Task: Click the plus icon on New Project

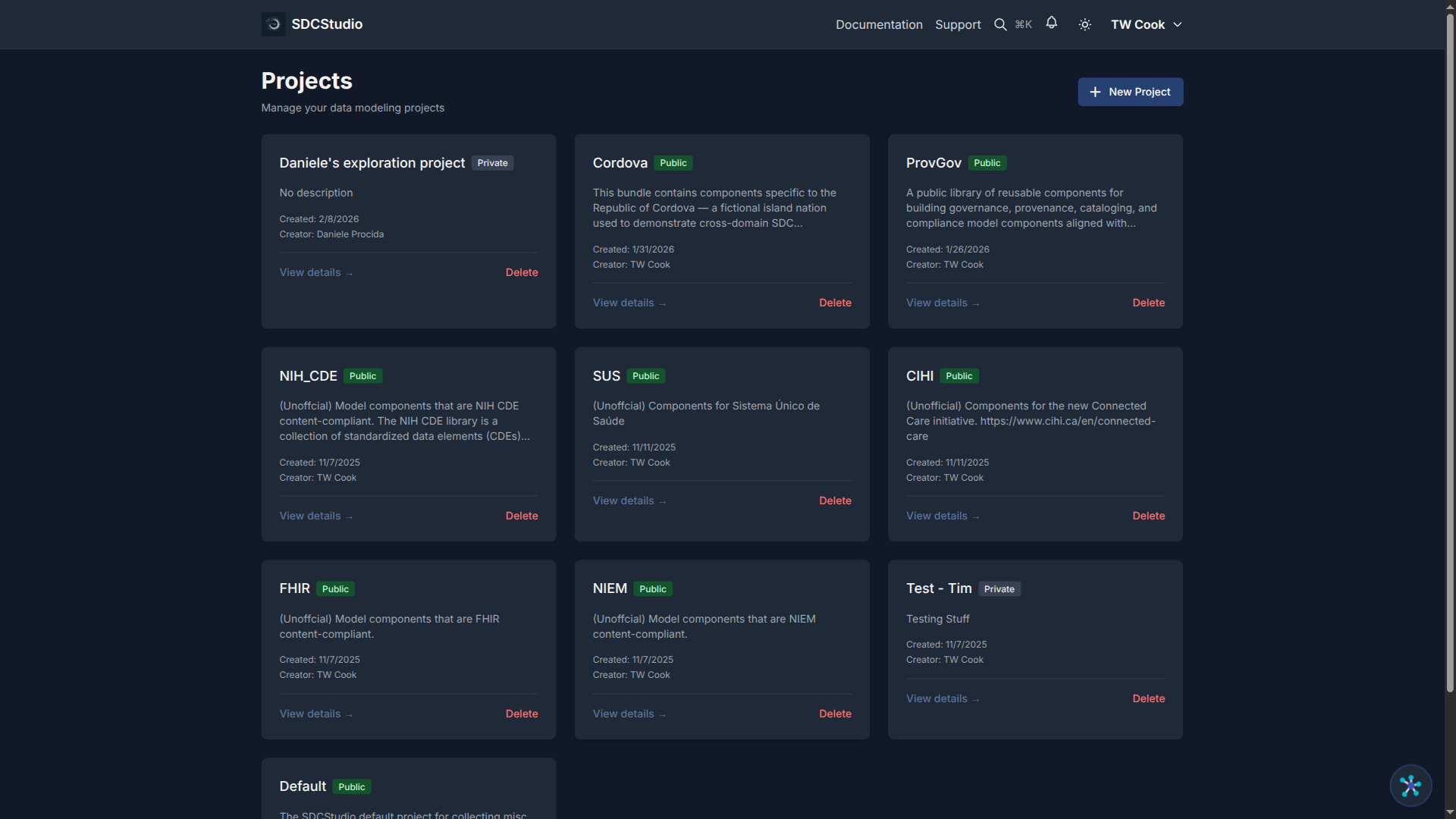Action: coord(1095,92)
